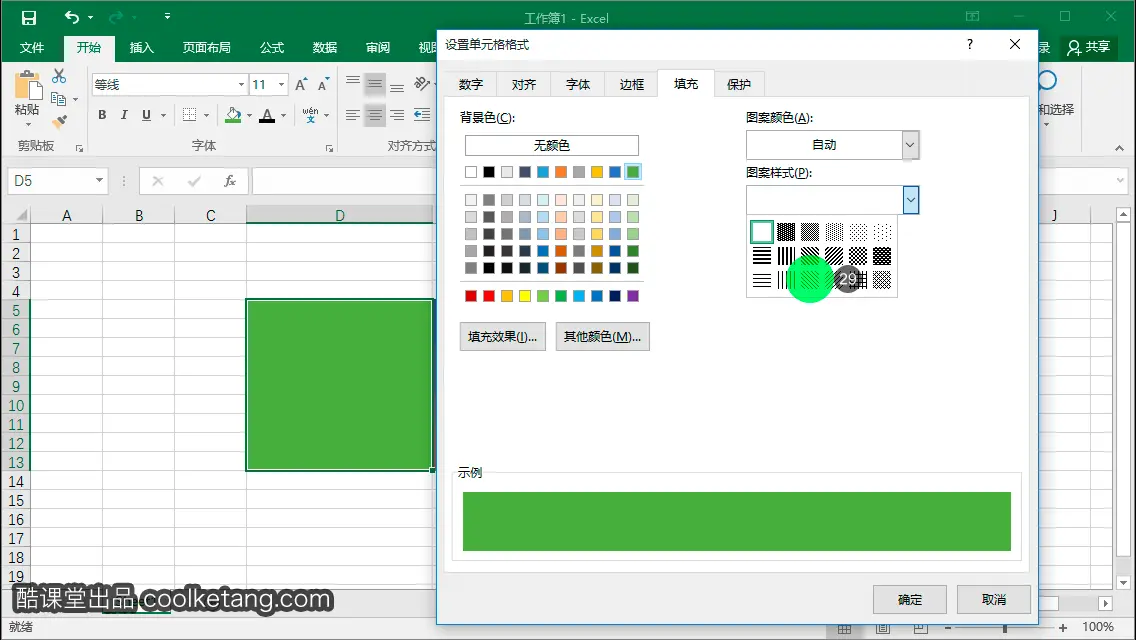The width and height of the screenshot is (1136, 640).
Task: Switch to the 插入 ribbon tab
Action: pos(141,48)
